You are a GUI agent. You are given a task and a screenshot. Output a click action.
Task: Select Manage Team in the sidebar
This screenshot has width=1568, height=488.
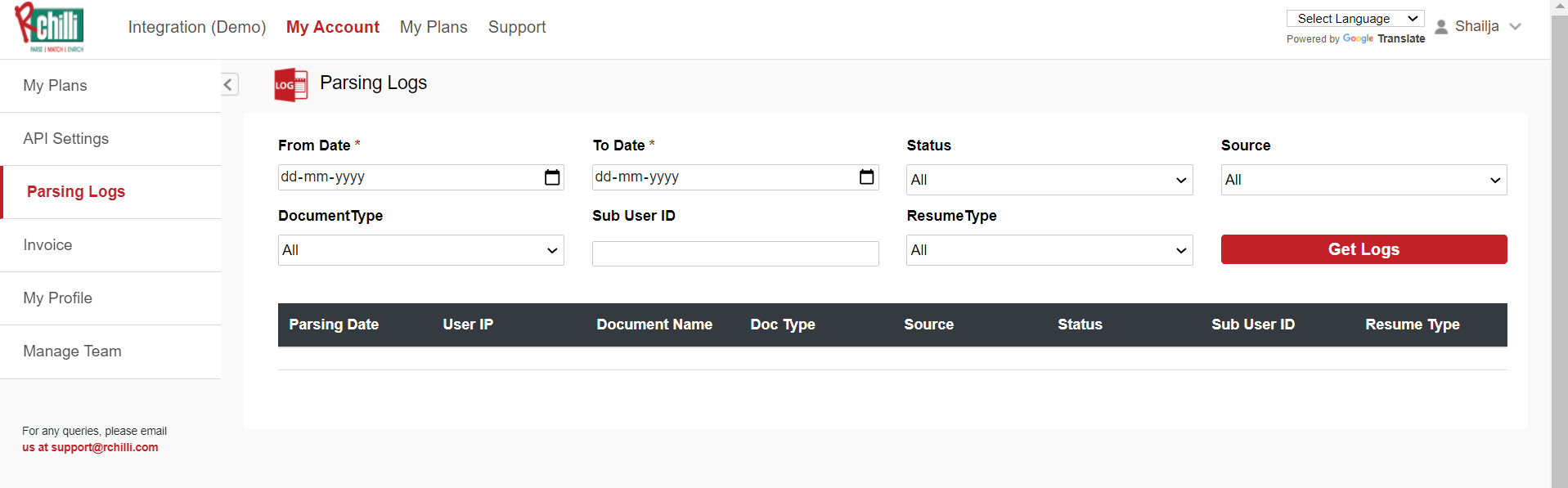110,351
